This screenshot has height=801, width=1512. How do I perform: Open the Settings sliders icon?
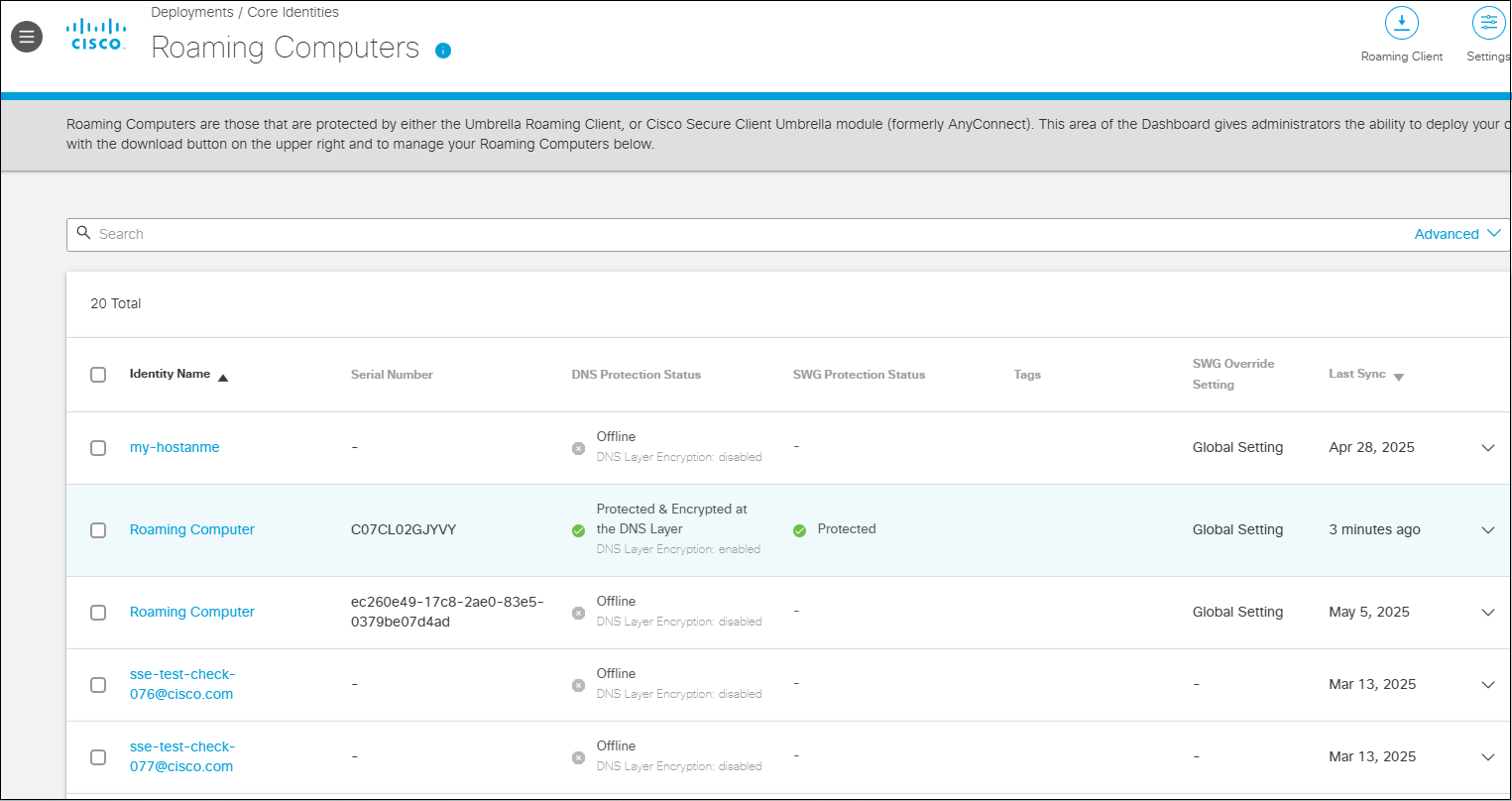1488,23
